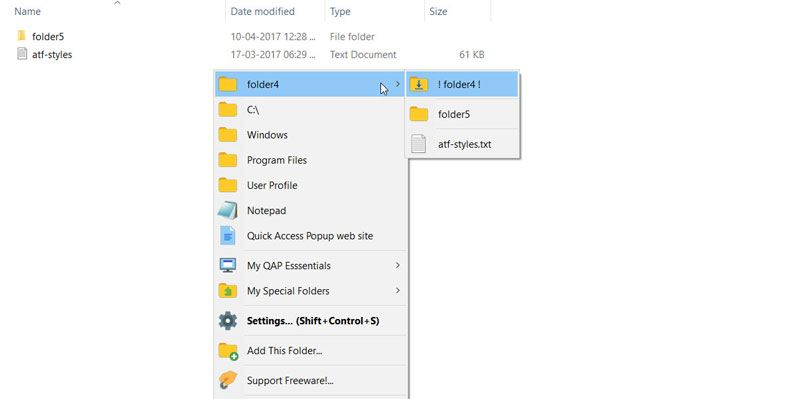Expand My Special Folders submenu chevron
The height and width of the screenshot is (399, 800).
[397, 291]
